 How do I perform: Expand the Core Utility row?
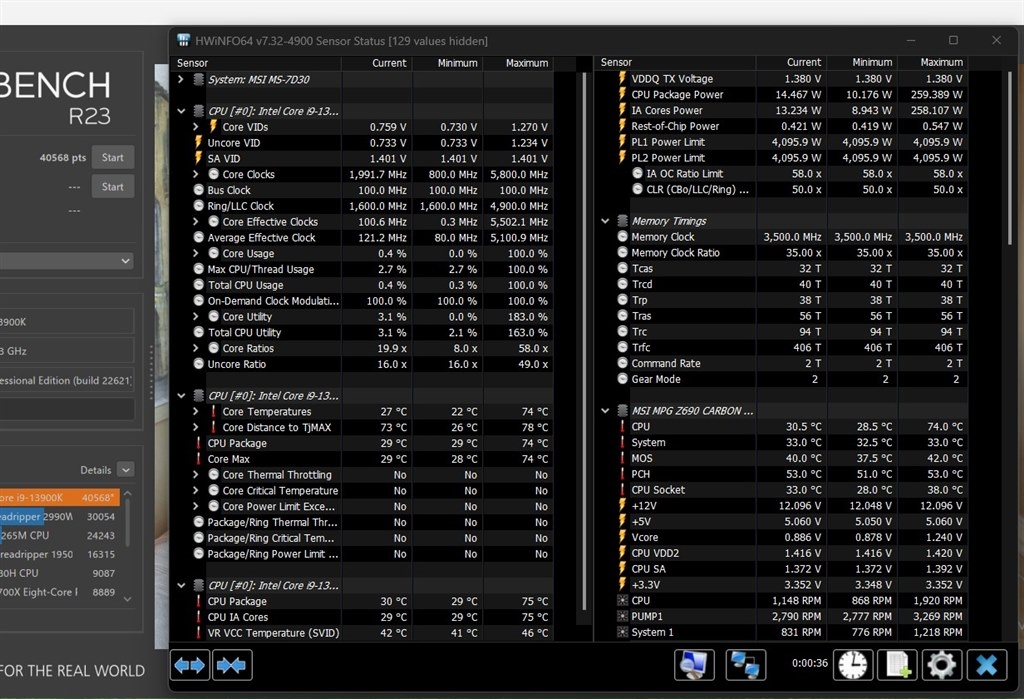[x=195, y=316]
